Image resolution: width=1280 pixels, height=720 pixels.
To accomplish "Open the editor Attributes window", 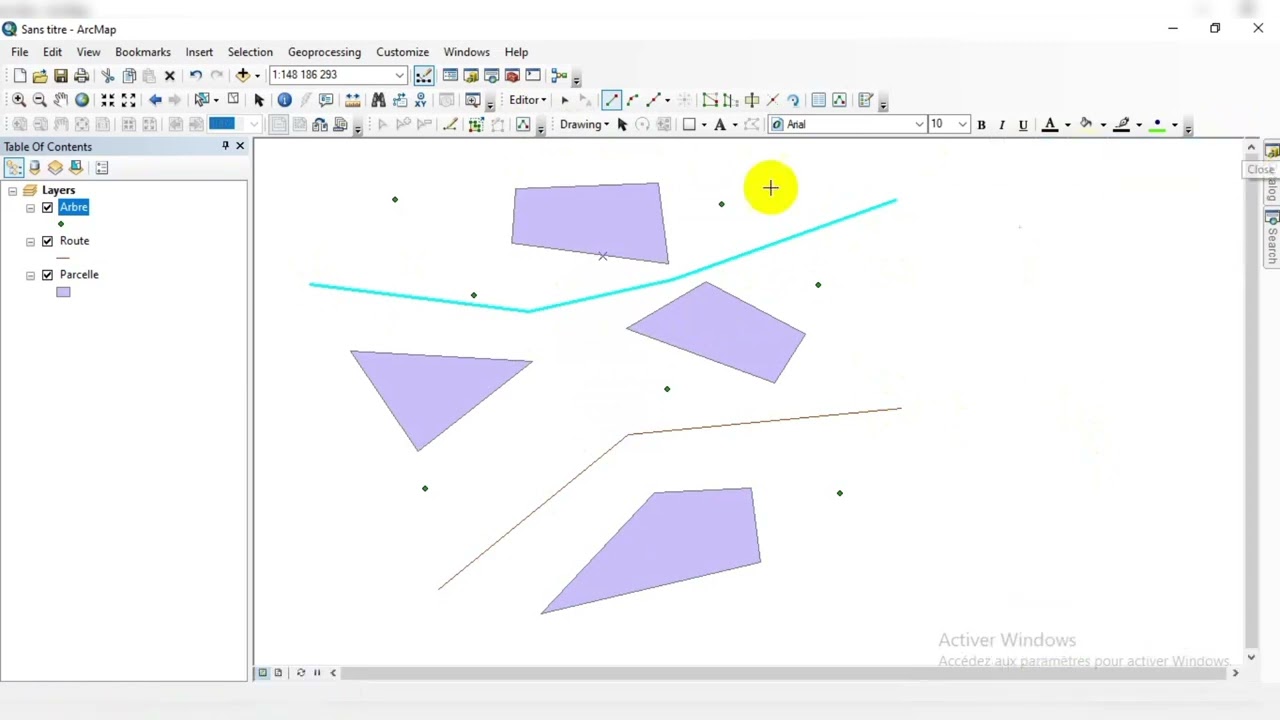I will pos(818,100).
